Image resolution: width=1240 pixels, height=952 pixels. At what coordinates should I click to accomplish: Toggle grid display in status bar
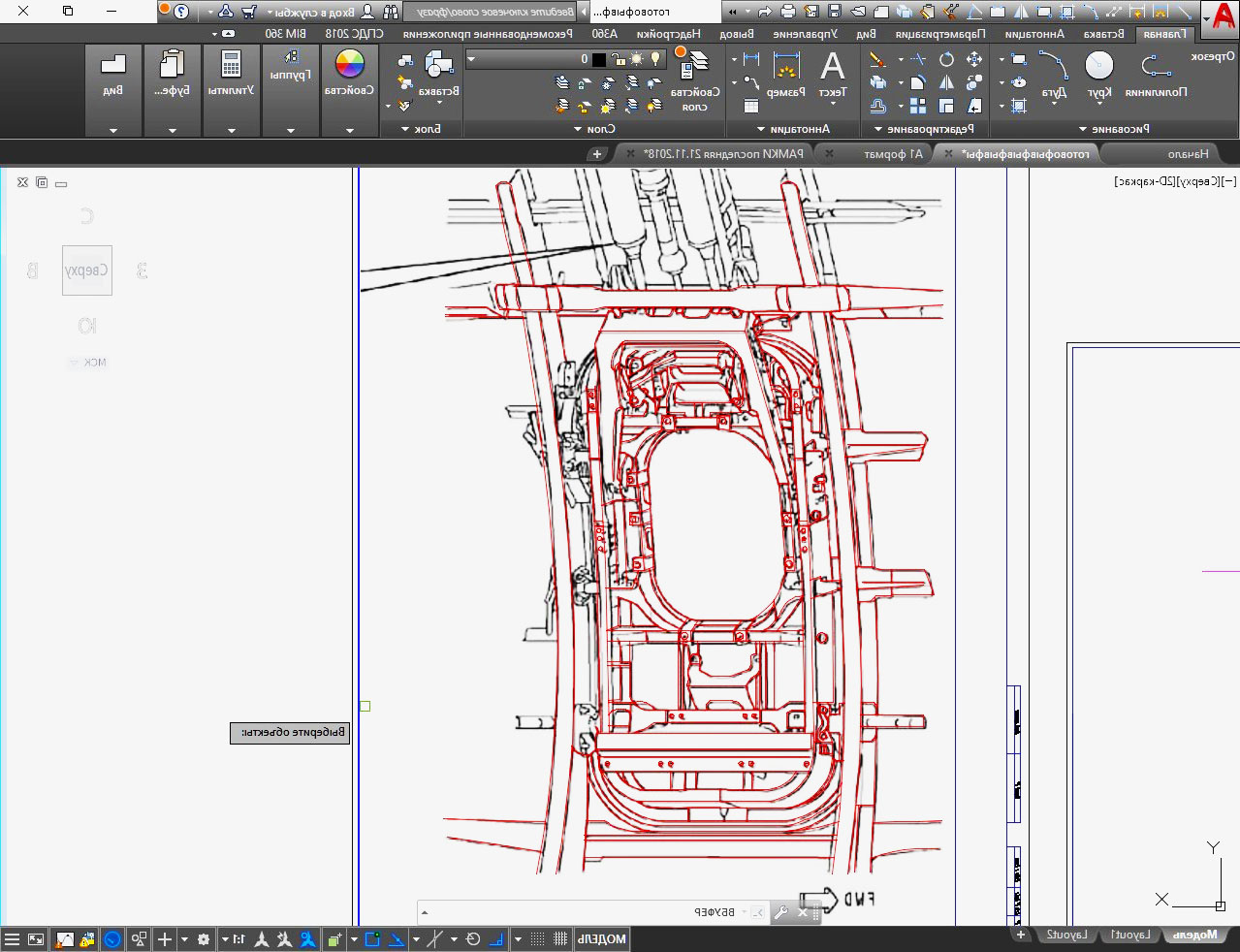[560, 938]
